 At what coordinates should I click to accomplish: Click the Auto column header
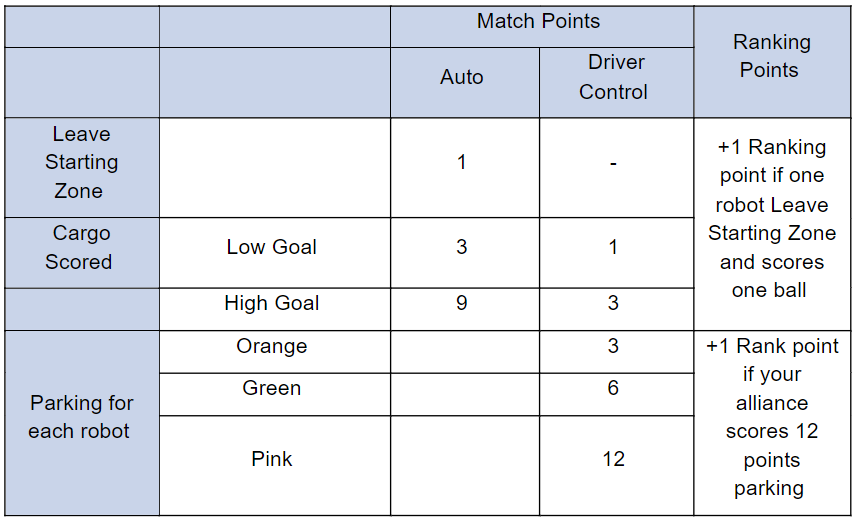tap(462, 77)
